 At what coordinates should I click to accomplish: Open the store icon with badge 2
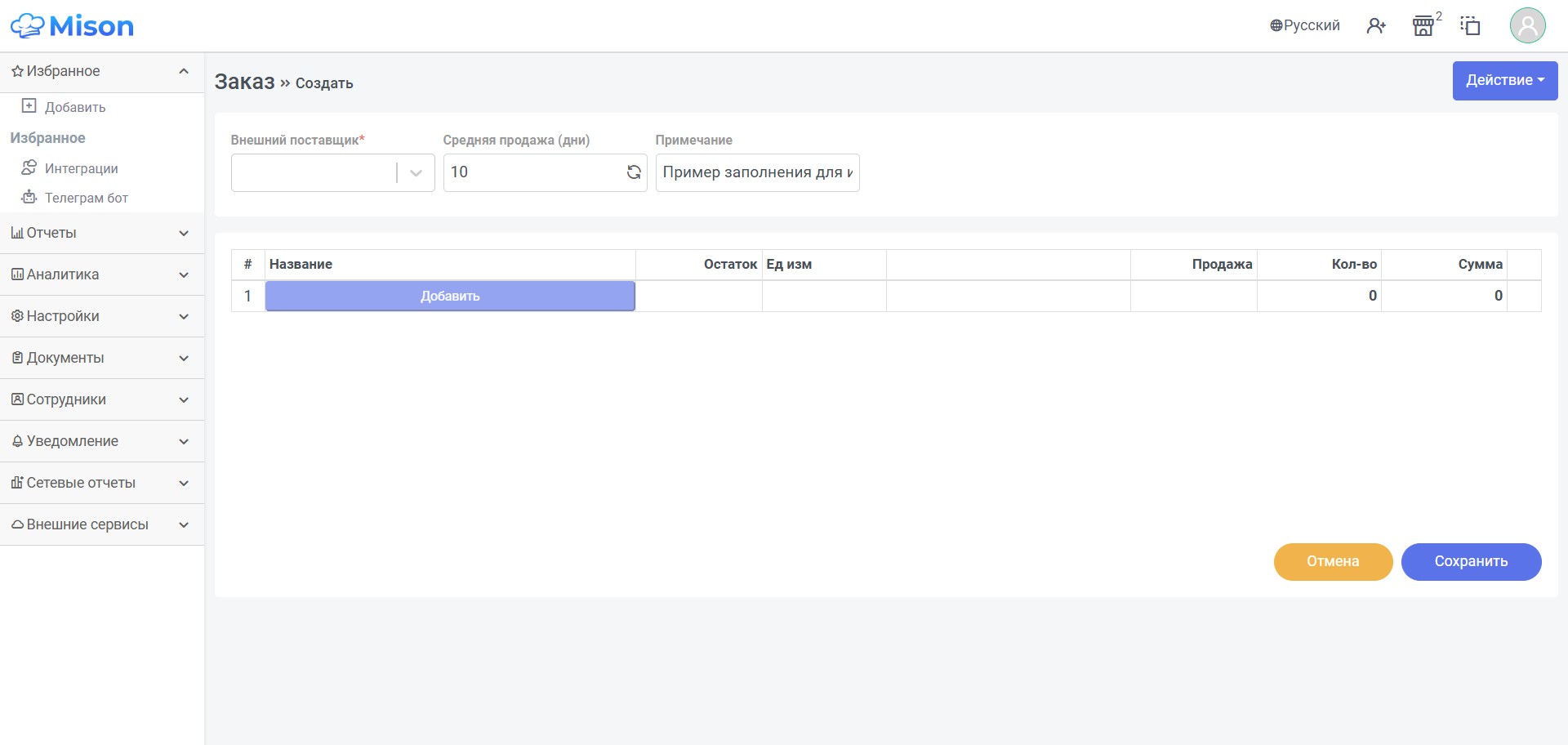click(x=1423, y=26)
